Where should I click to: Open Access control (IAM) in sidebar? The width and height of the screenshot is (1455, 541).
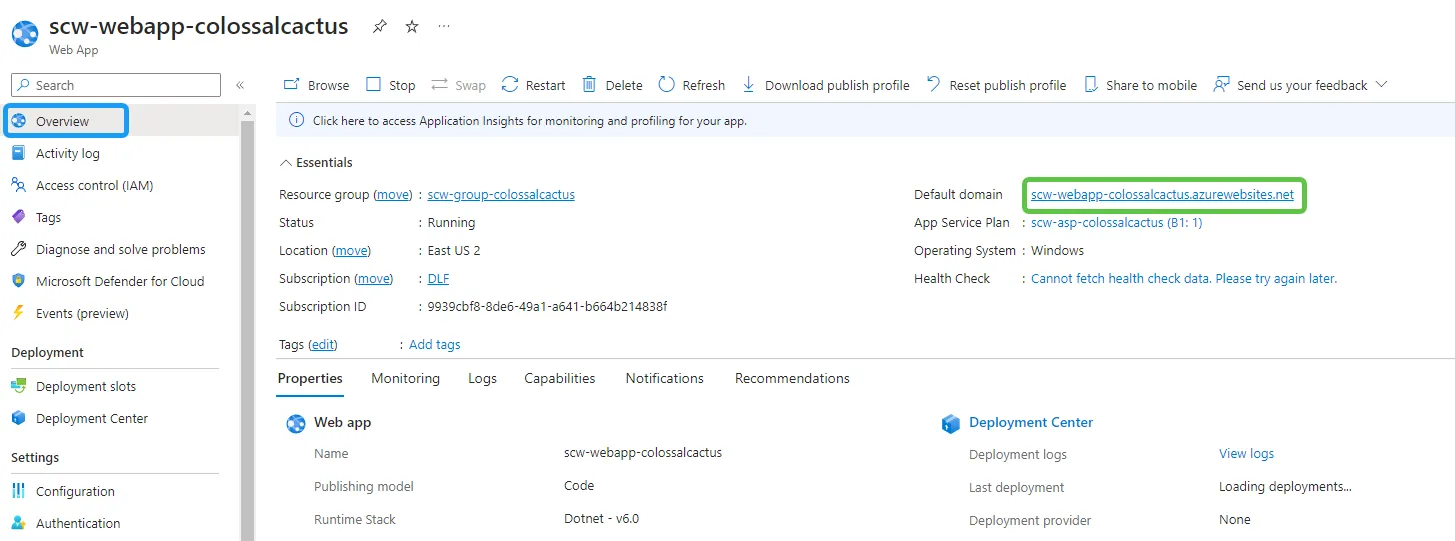[94, 185]
